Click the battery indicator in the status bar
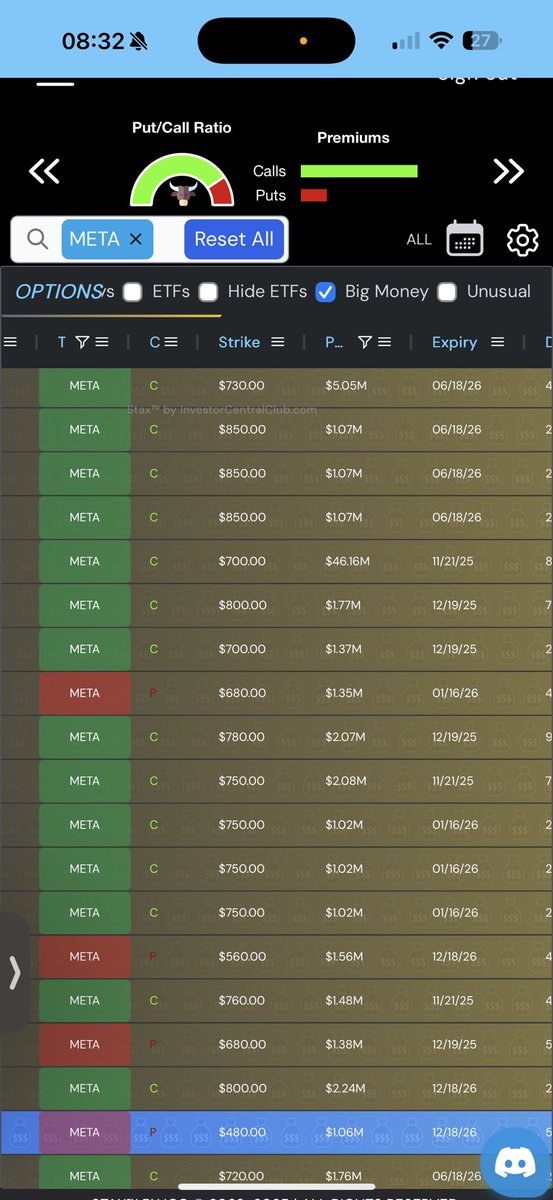The height and width of the screenshot is (1200, 553). pyautogui.click(x=483, y=41)
